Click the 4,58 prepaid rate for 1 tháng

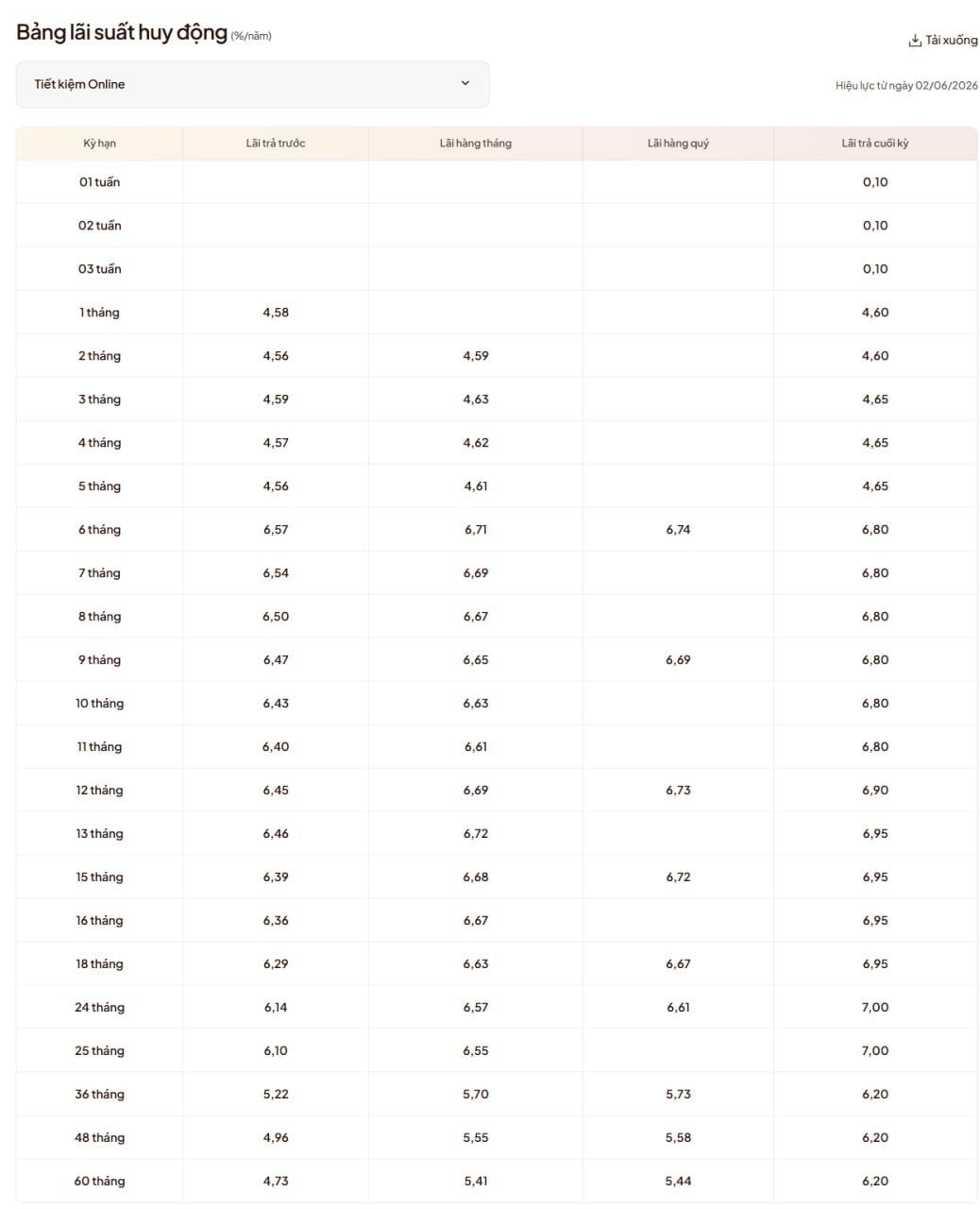276,313
